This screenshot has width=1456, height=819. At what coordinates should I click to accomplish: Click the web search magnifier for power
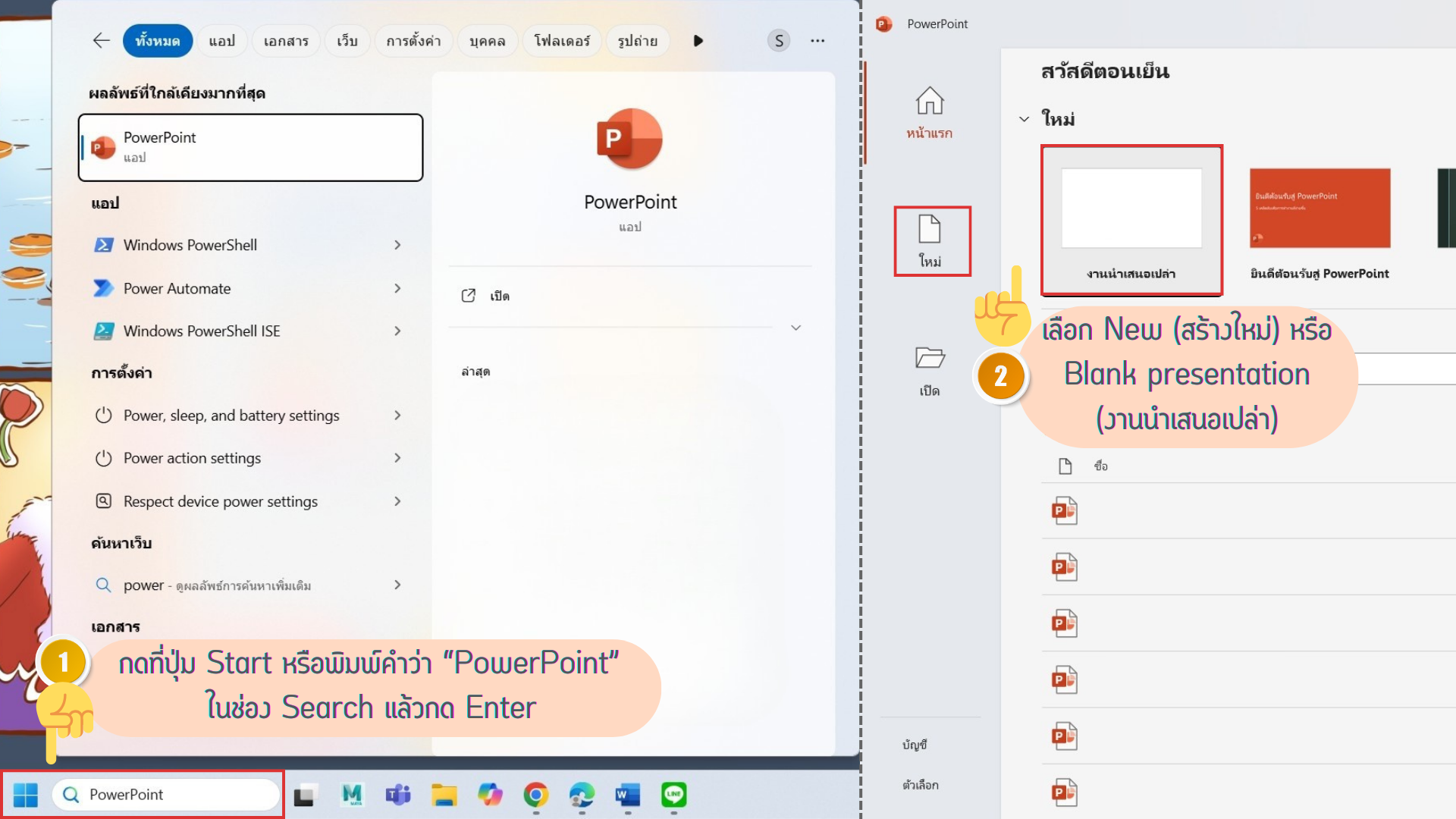[103, 585]
